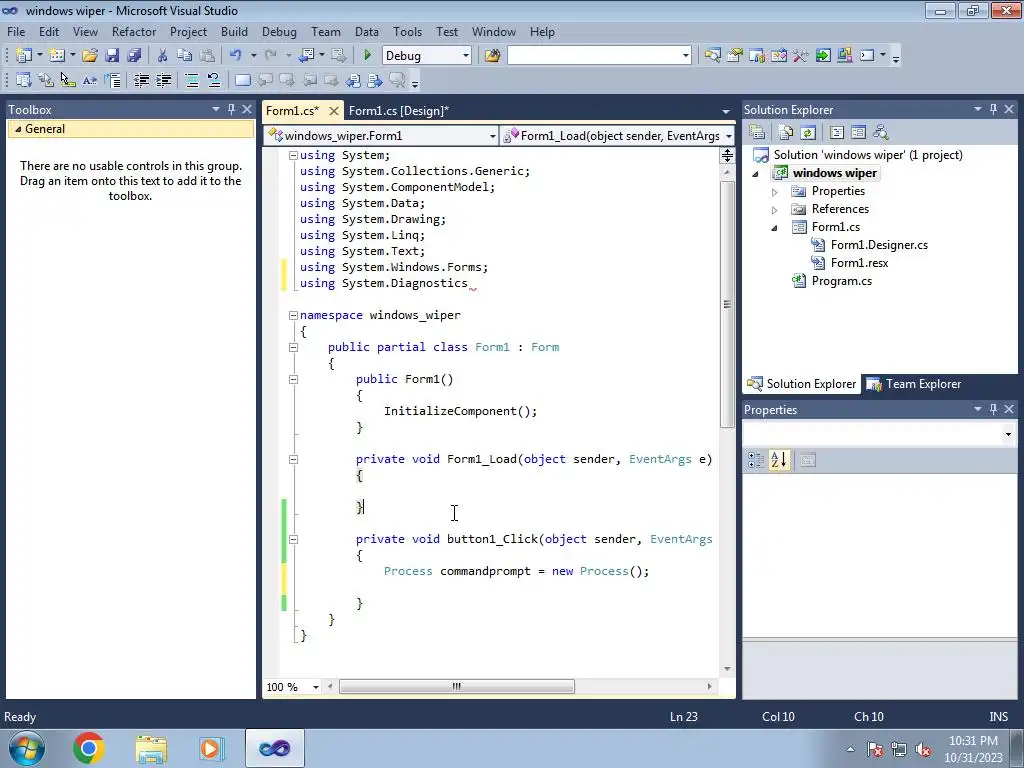Click the Save All icon
Viewport: 1024px width, 768px height.
click(134, 56)
